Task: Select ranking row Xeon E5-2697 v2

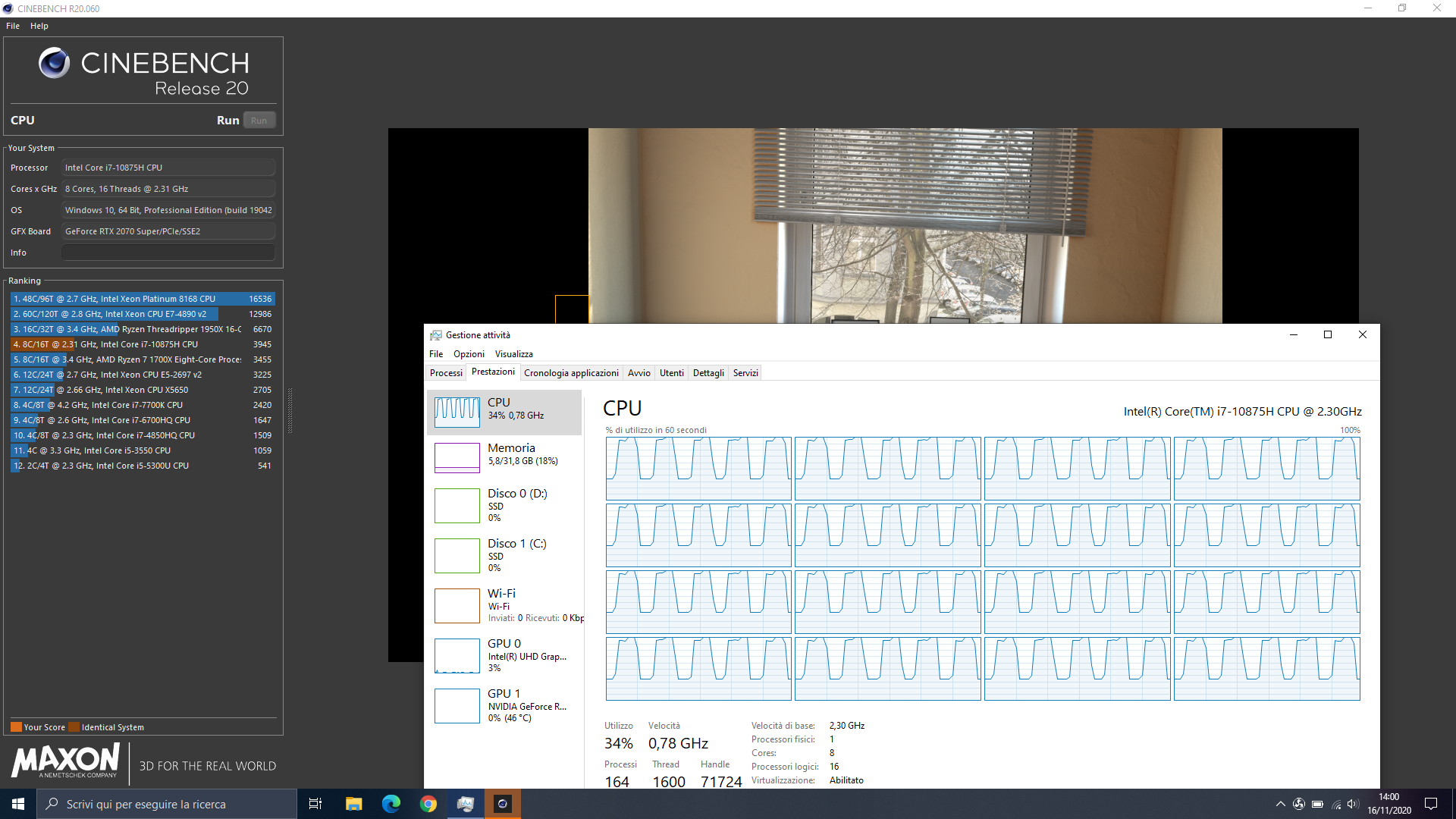Action: click(x=143, y=375)
